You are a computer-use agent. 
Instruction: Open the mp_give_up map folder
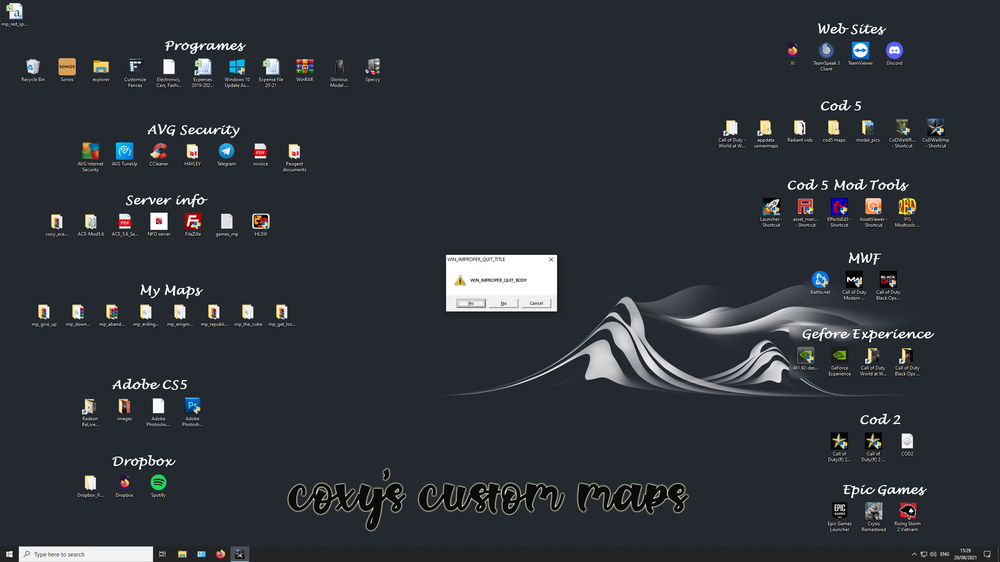(x=44, y=315)
